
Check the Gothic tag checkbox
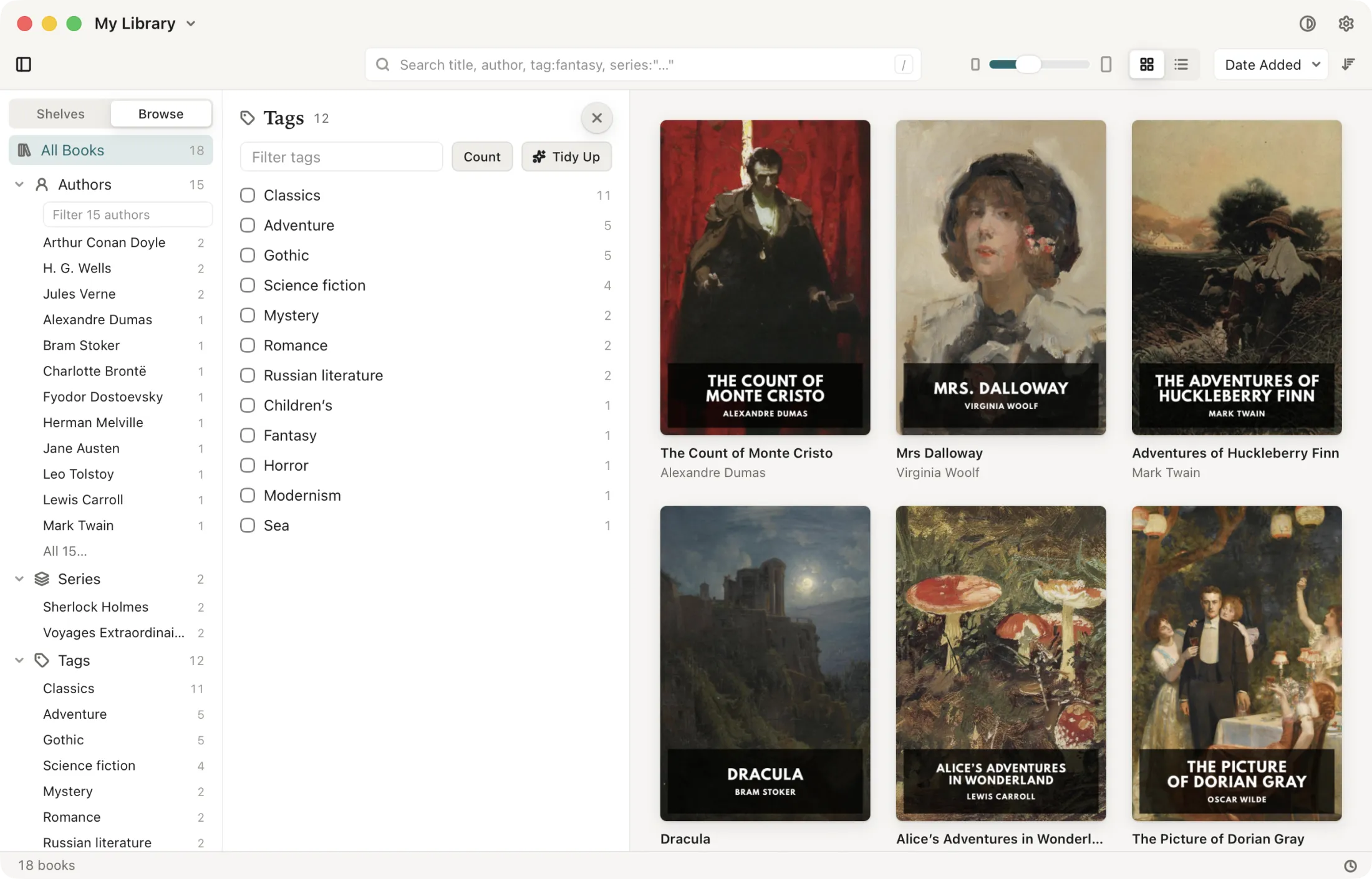click(x=248, y=255)
